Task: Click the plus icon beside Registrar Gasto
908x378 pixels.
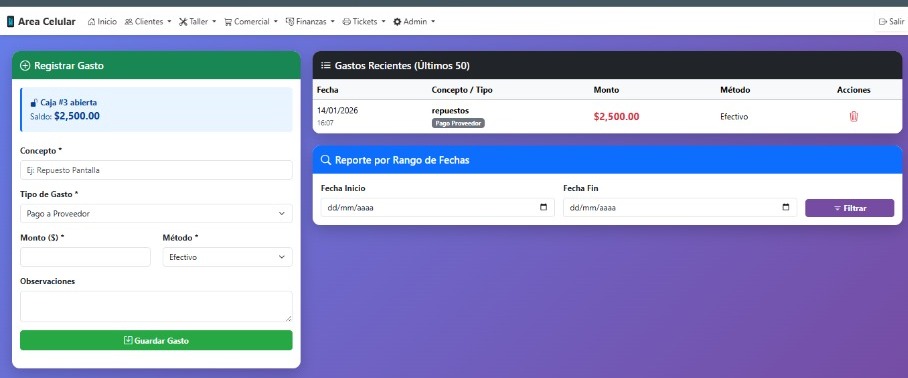Action: coord(25,66)
